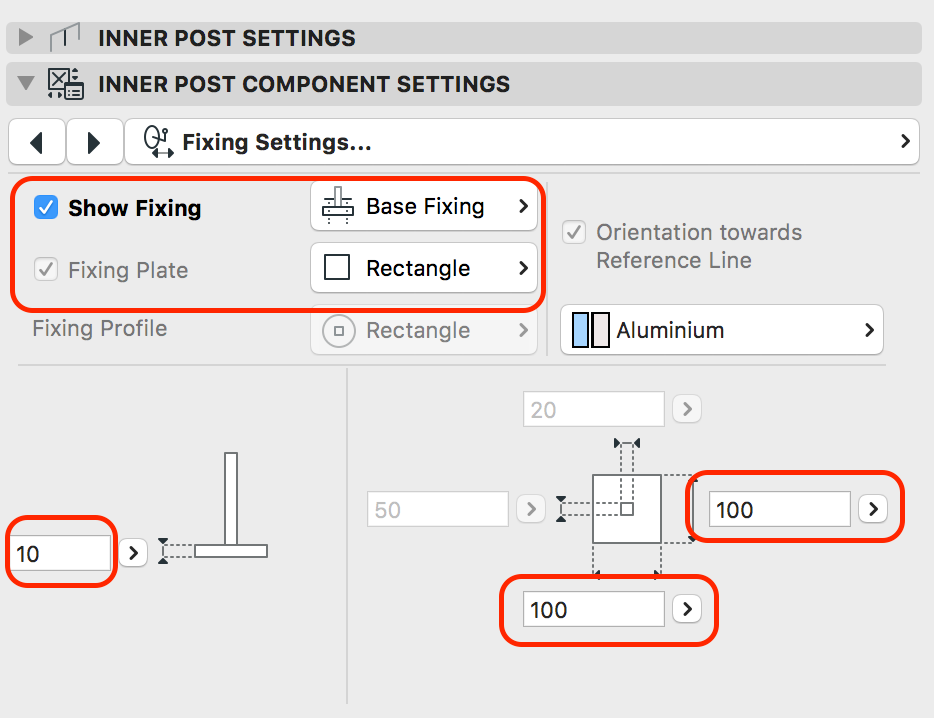Click the Inner Post Settings panel icon
Screen dimensions: 934x718
tap(65, 39)
